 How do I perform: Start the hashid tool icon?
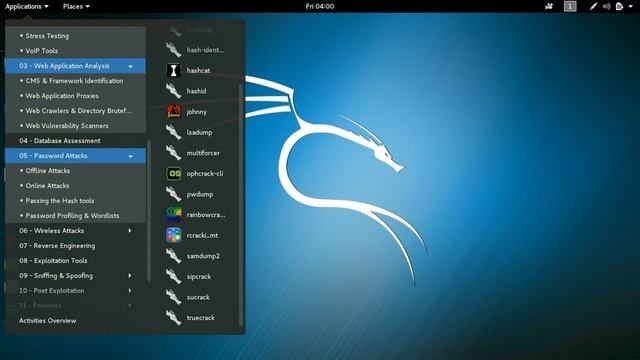pos(173,91)
